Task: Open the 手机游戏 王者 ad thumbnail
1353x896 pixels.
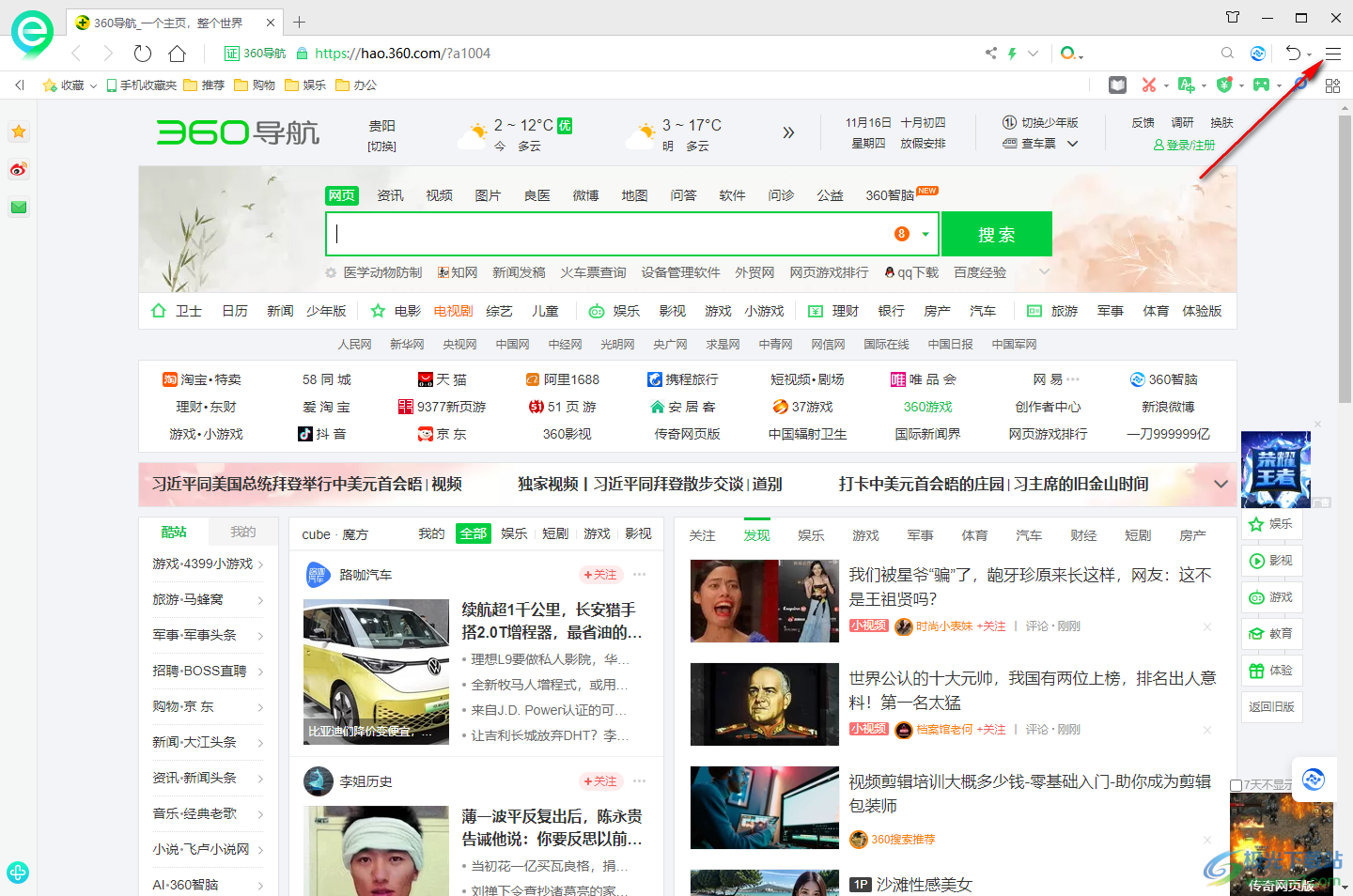Action: click(x=1276, y=470)
